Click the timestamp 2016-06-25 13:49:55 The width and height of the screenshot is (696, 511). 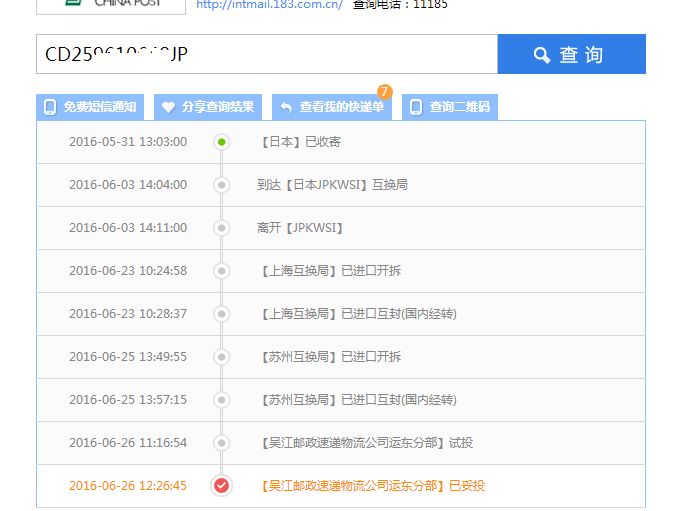click(x=128, y=357)
